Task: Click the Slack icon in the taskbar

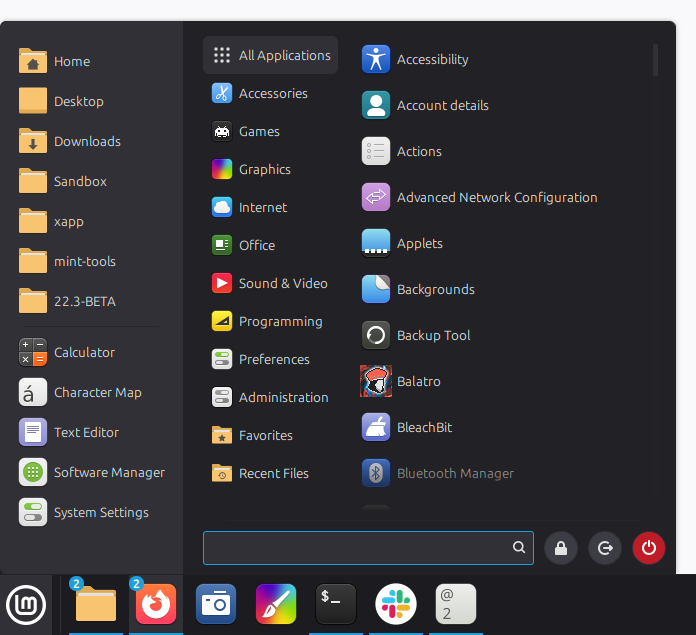Action: [396, 604]
